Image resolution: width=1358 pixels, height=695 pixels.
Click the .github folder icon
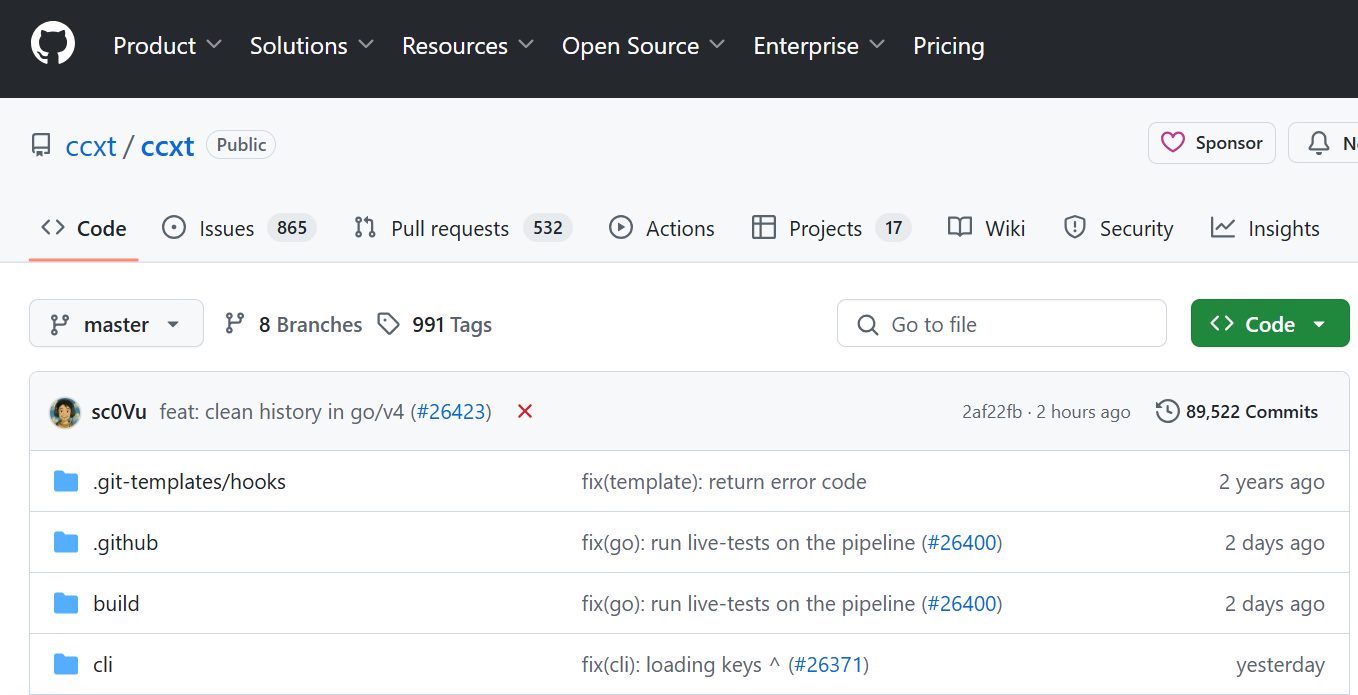click(x=66, y=543)
